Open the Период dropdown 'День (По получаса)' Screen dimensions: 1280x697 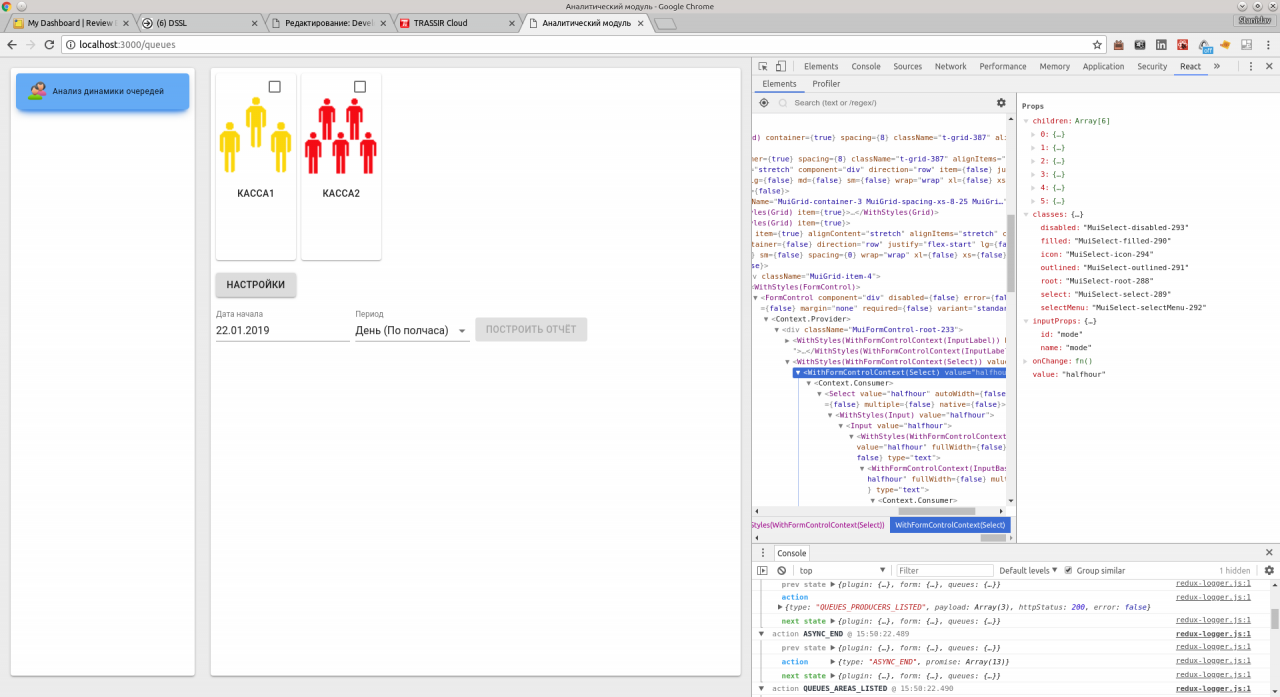(412, 330)
